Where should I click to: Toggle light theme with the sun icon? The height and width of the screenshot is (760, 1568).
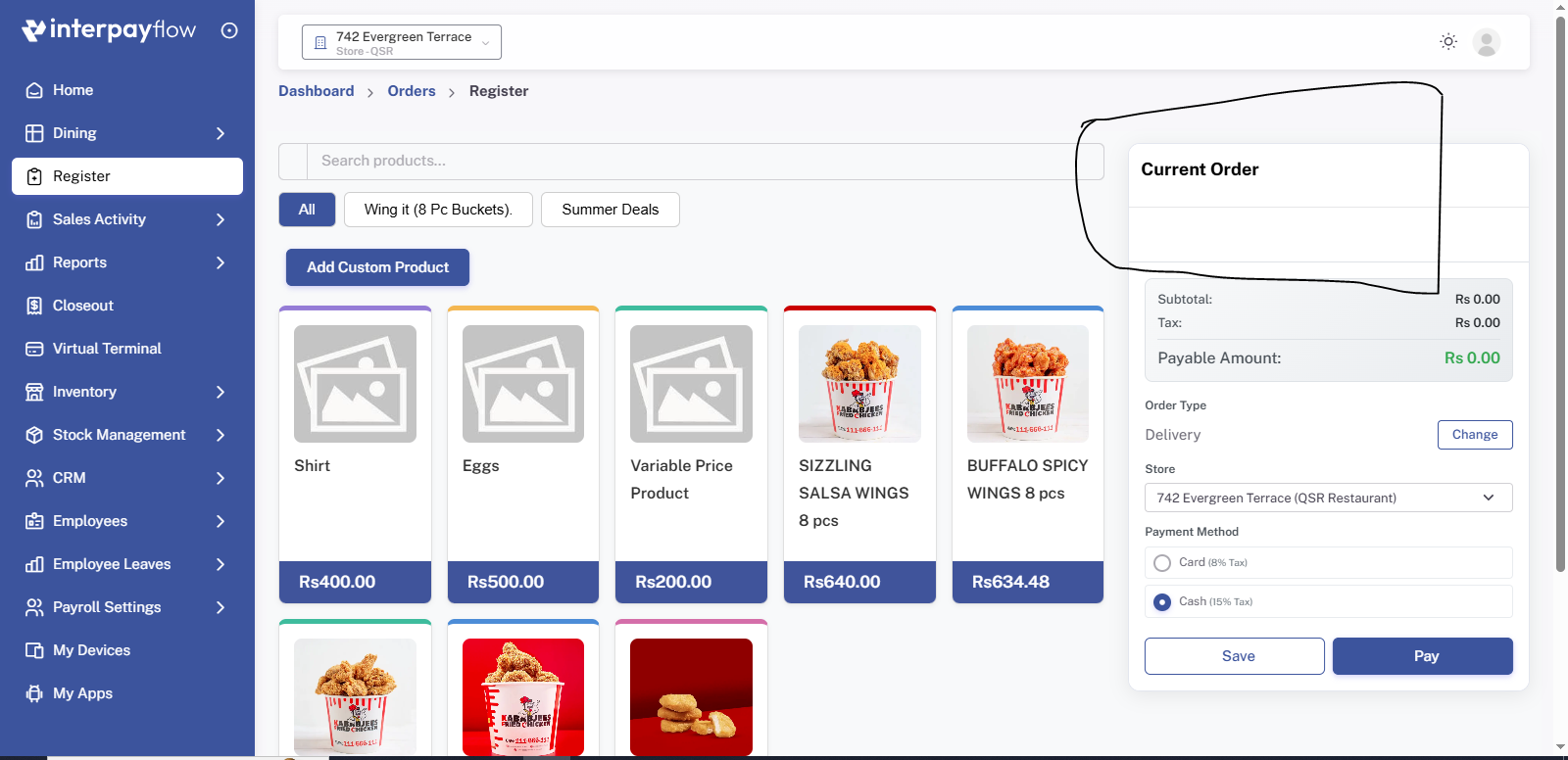[x=1448, y=41]
